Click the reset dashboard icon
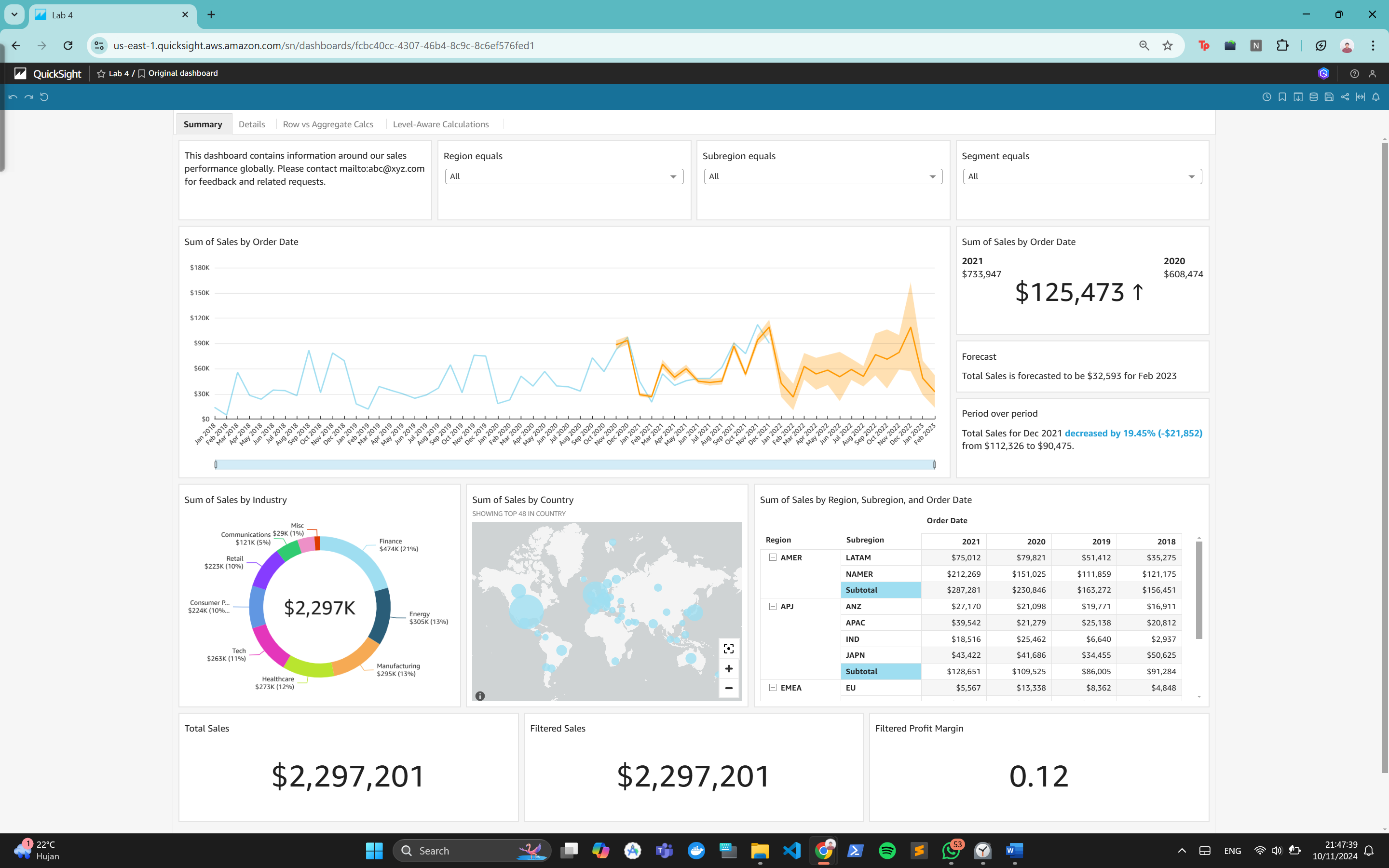The image size is (1389, 868). coord(44,97)
